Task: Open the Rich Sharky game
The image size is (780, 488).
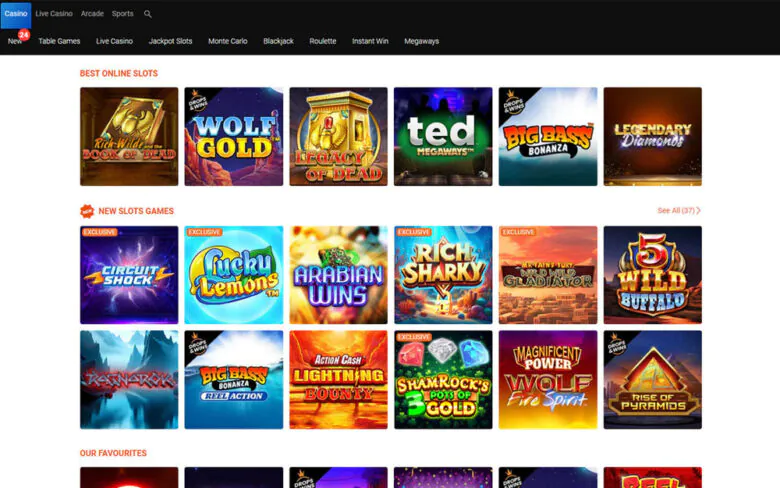Action: pyautogui.click(x=443, y=275)
